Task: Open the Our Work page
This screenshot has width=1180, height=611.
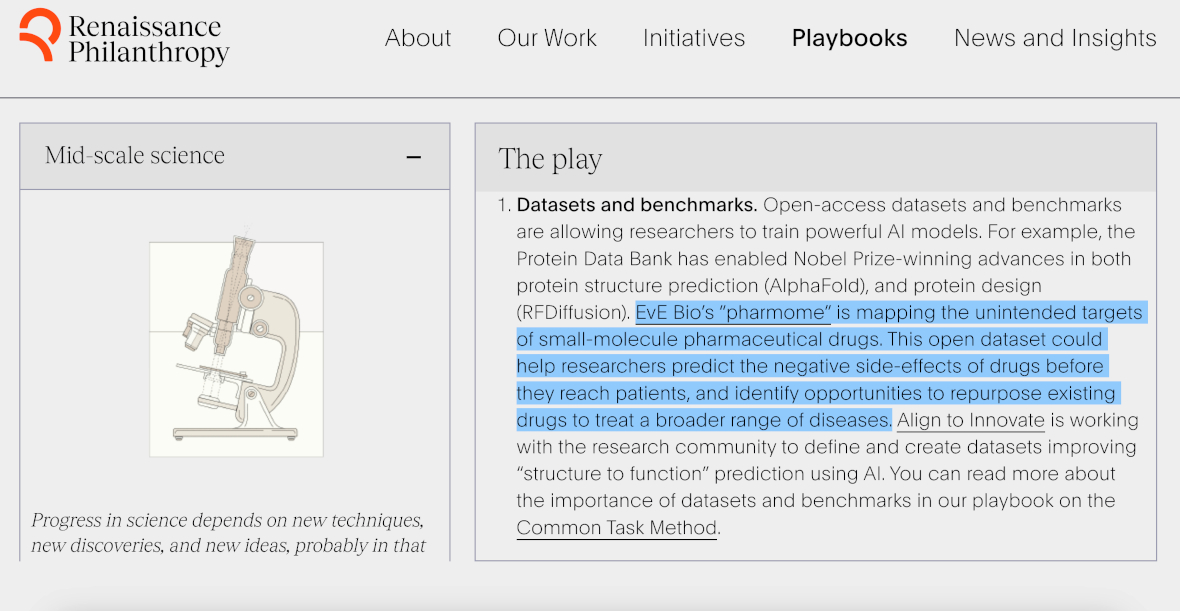Action: tap(547, 38)
